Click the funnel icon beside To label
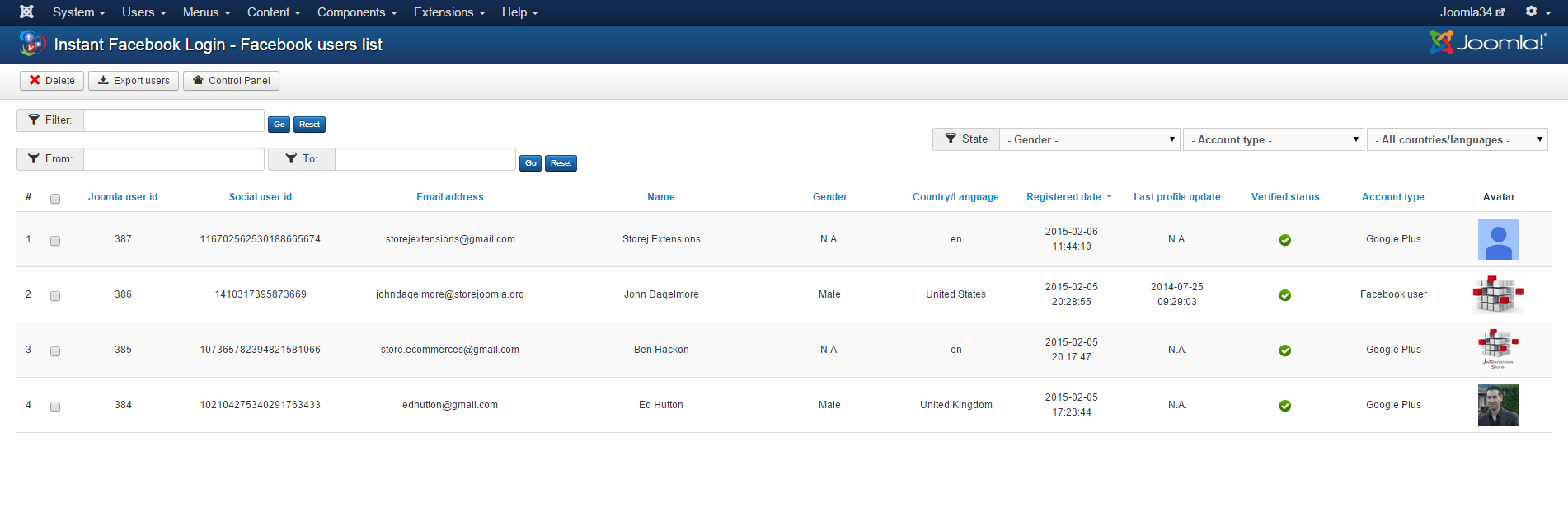The height and width of the screenshot is (508, 1568). pos(291,158)
